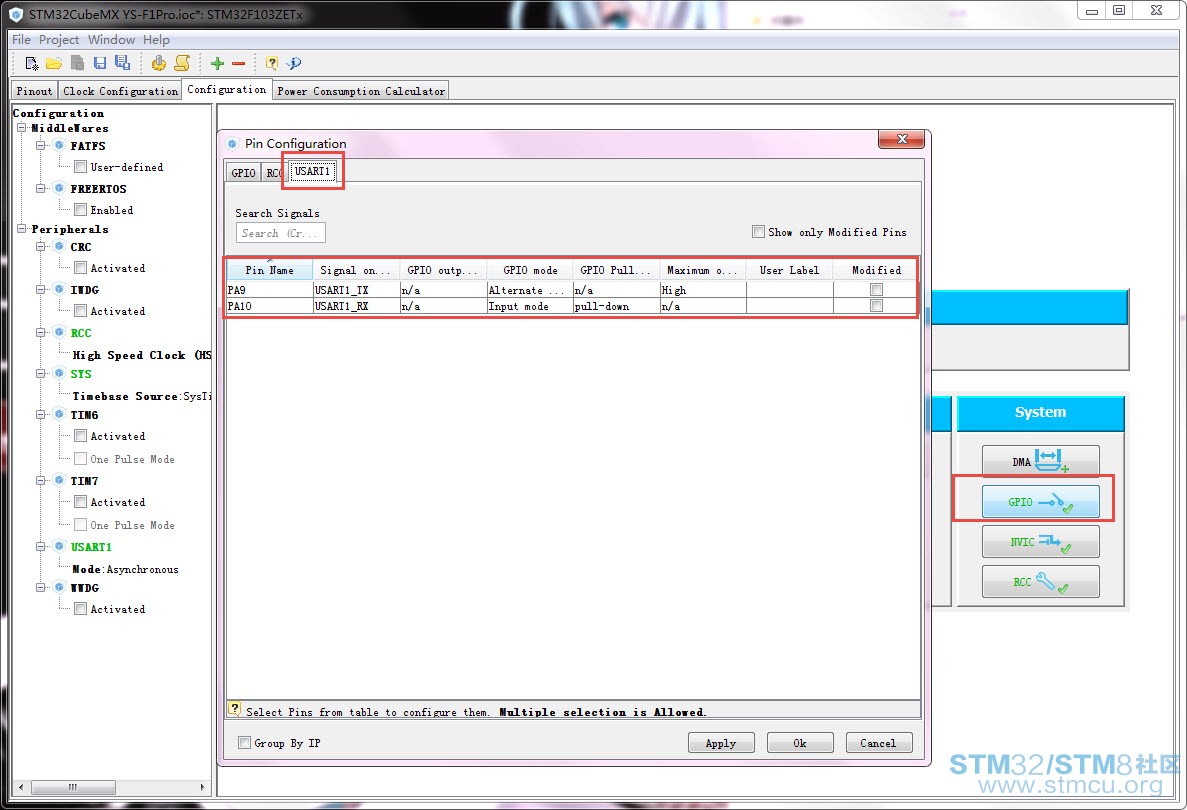Click the Apply button
The image size is (1187, 810).
721,743
